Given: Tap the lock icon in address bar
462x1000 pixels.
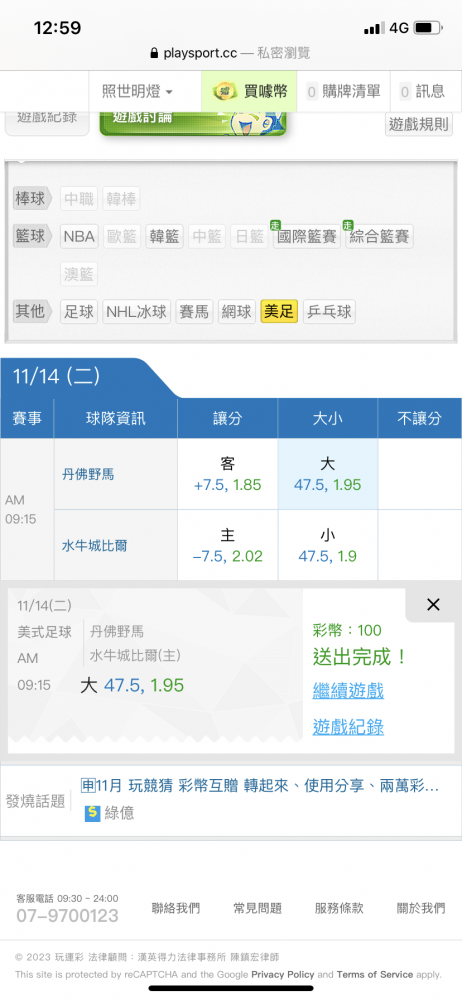Looking at the screenshot, I should 154,53.
